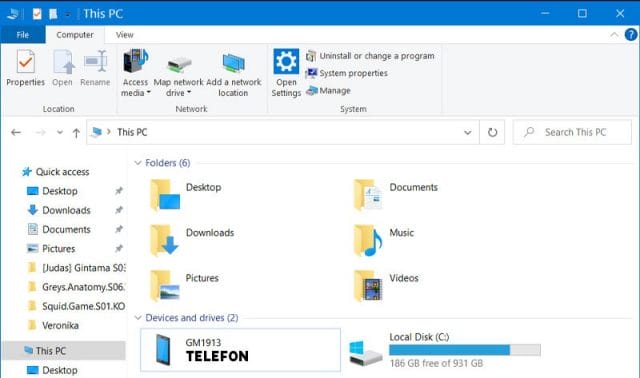Image resolution: width=640 pixels, height=378 pixels.
Task: Click the title bar New folder quick-access icon
Action: point(53,14)
